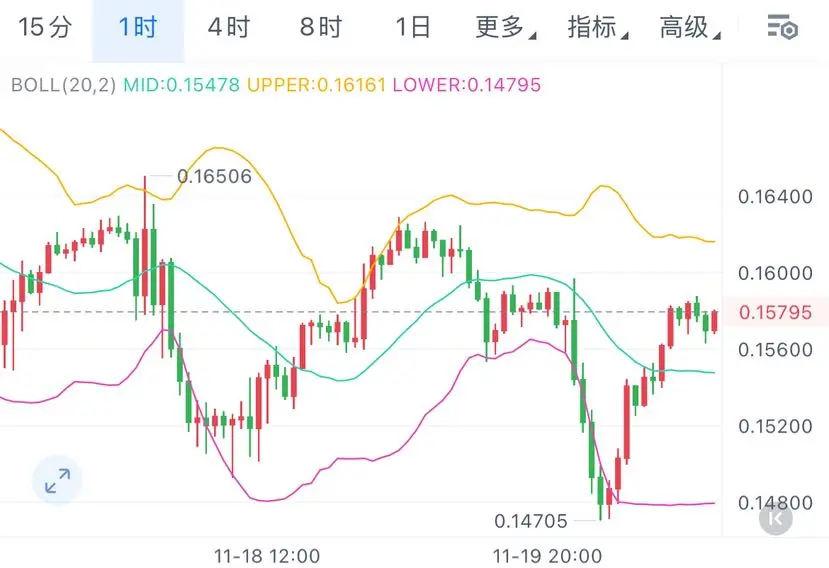Open chart settings icon at top right

pyautogui.click(x=782, y=28)
